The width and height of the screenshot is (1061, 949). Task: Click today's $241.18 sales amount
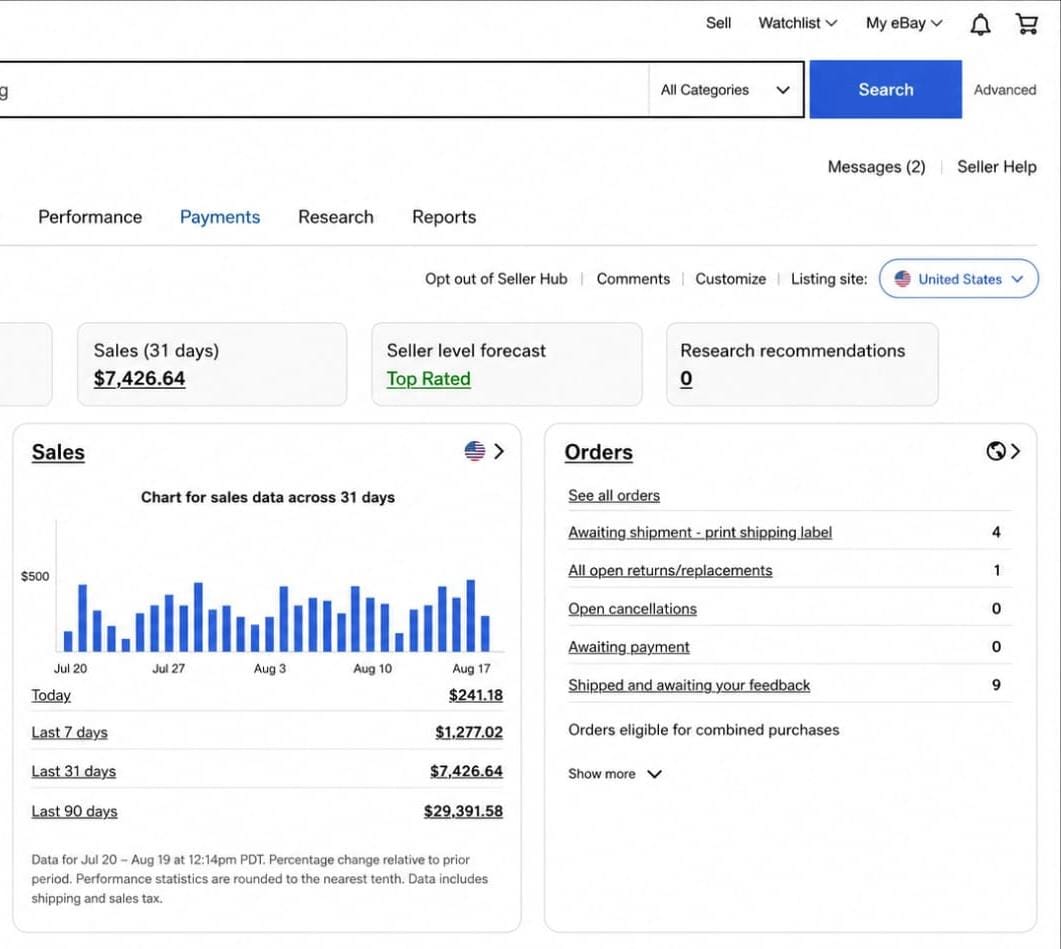(476, 695)
